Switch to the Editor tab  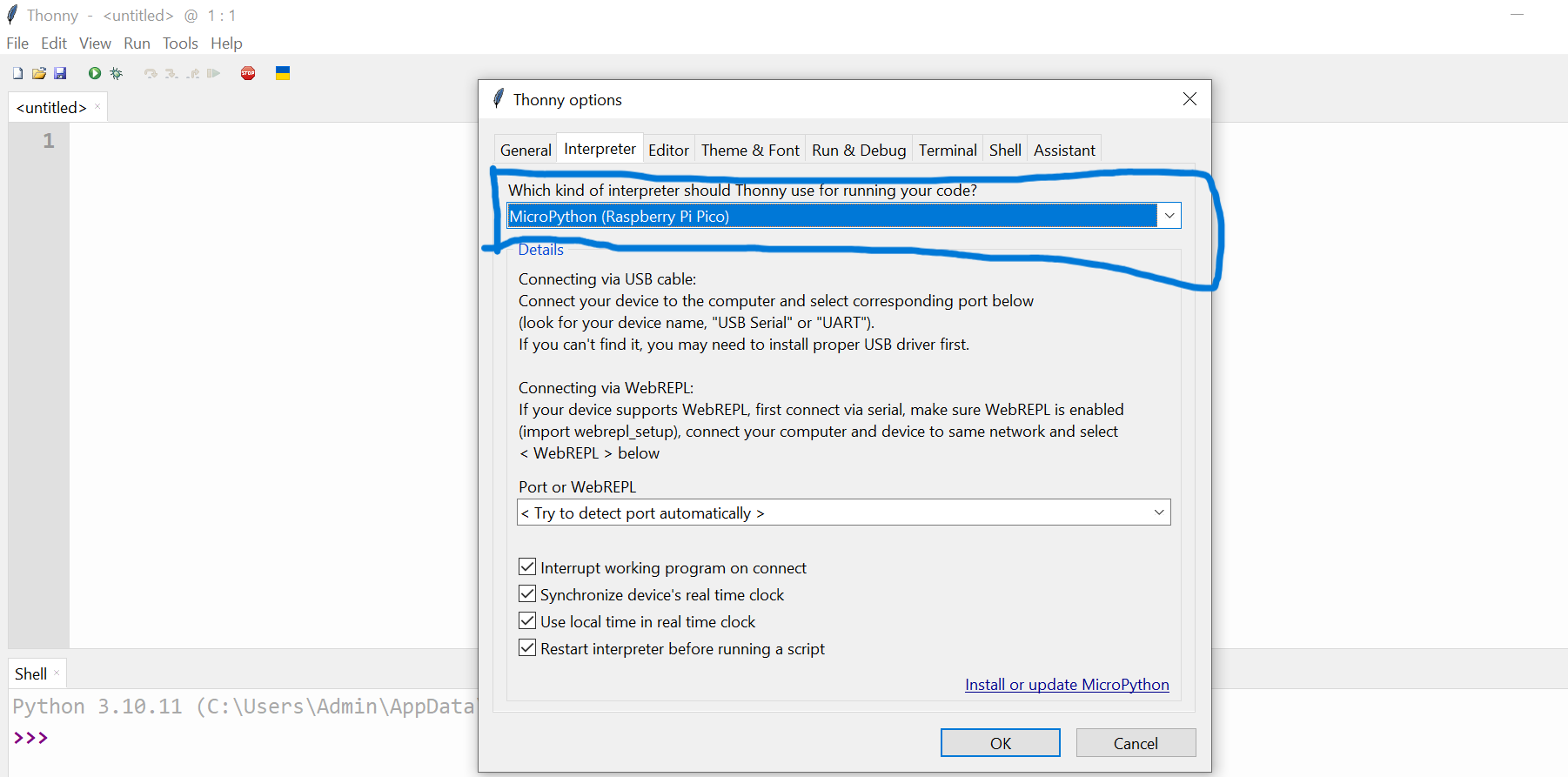click(x=668, y=150)
